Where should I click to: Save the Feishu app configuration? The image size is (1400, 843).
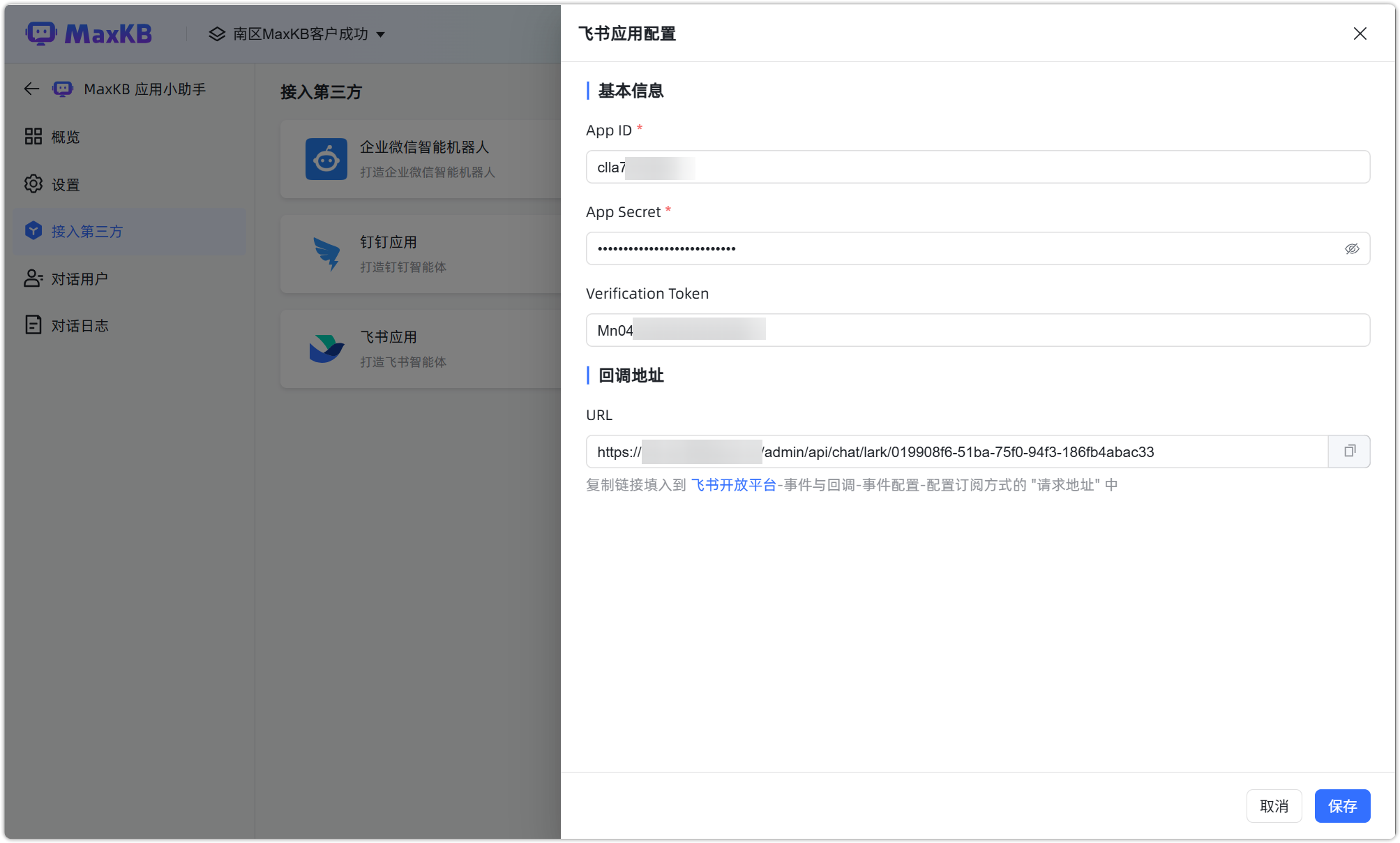(x=1341, y=806)
